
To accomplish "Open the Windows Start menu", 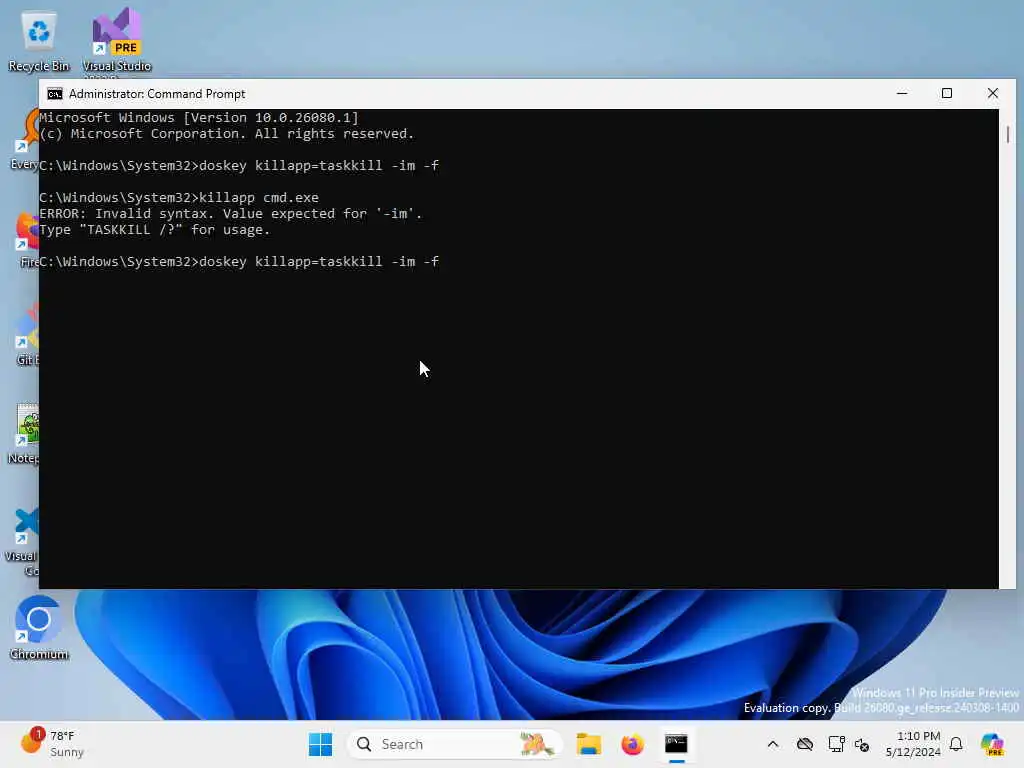I will click(x=320, y=744).
